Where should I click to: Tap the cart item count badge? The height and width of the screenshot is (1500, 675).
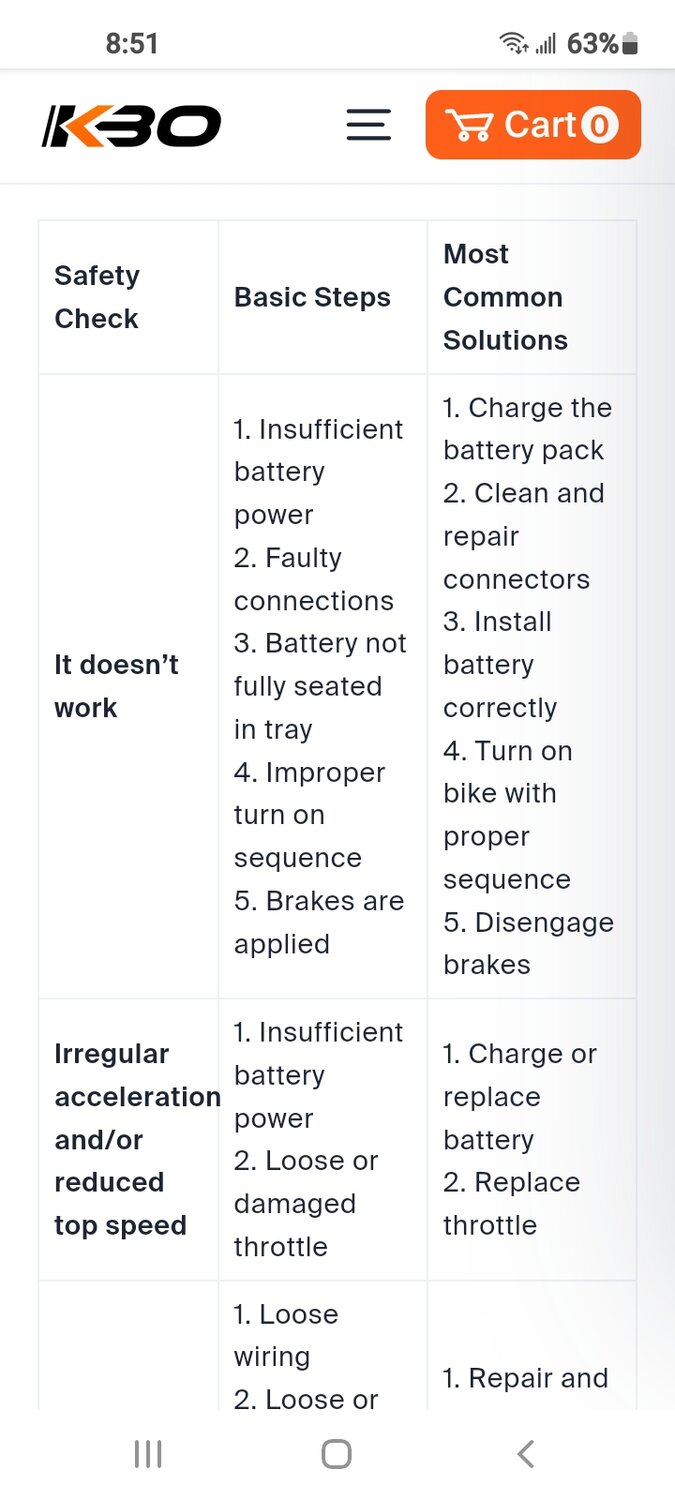point(599,126)
